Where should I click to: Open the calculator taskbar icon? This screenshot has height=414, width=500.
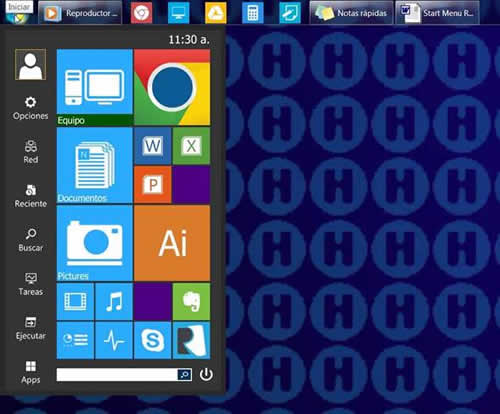click(x=253, y=13)
